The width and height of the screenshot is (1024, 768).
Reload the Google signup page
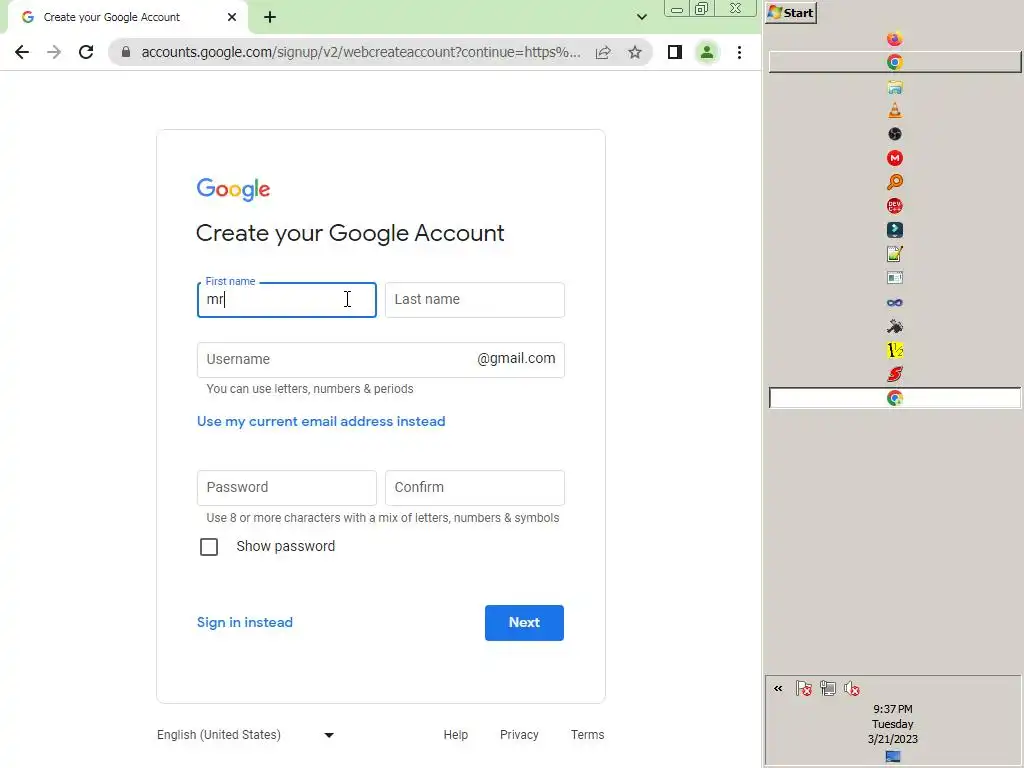coord(86,52)
